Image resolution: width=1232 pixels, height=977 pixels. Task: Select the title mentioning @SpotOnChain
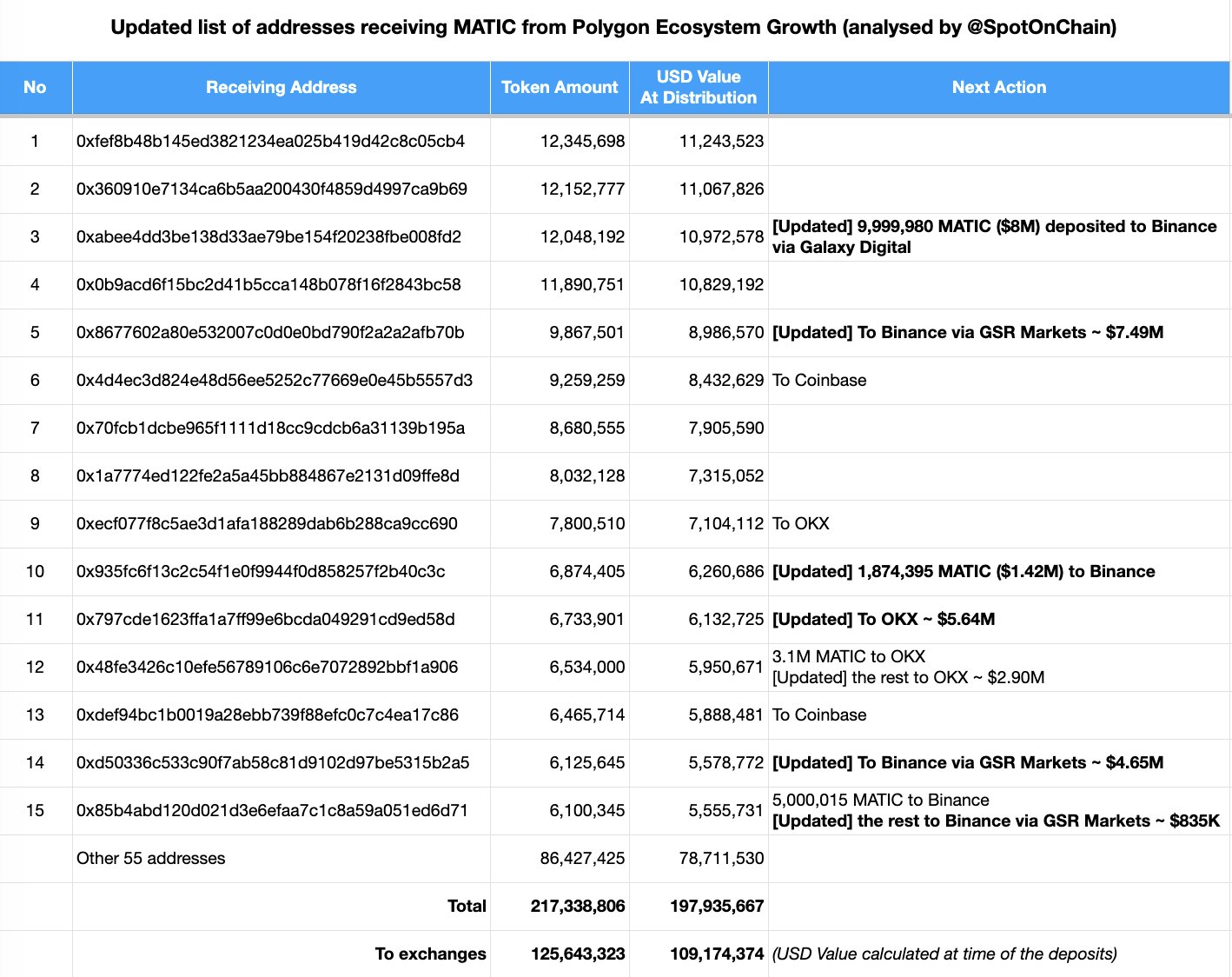613,27
